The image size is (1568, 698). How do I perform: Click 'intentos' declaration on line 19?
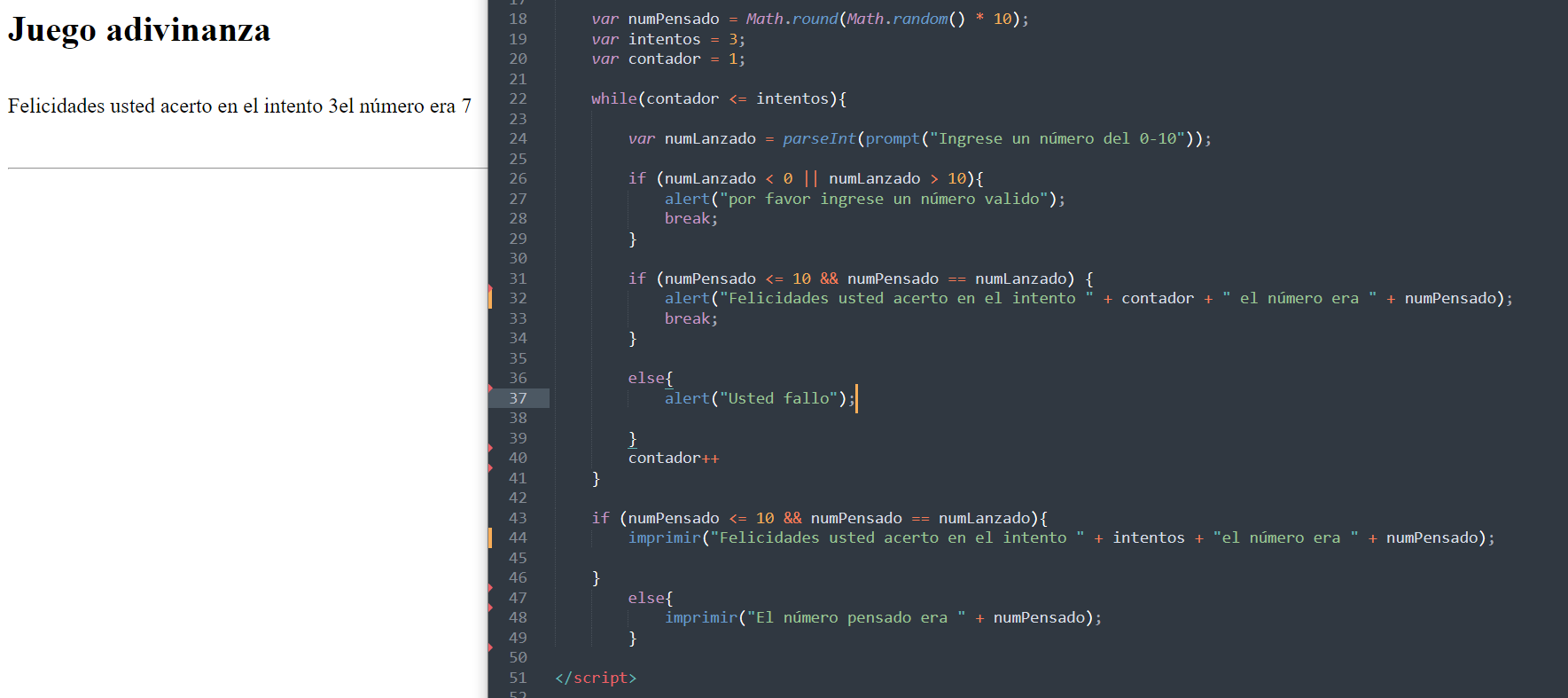click(664, 39)
